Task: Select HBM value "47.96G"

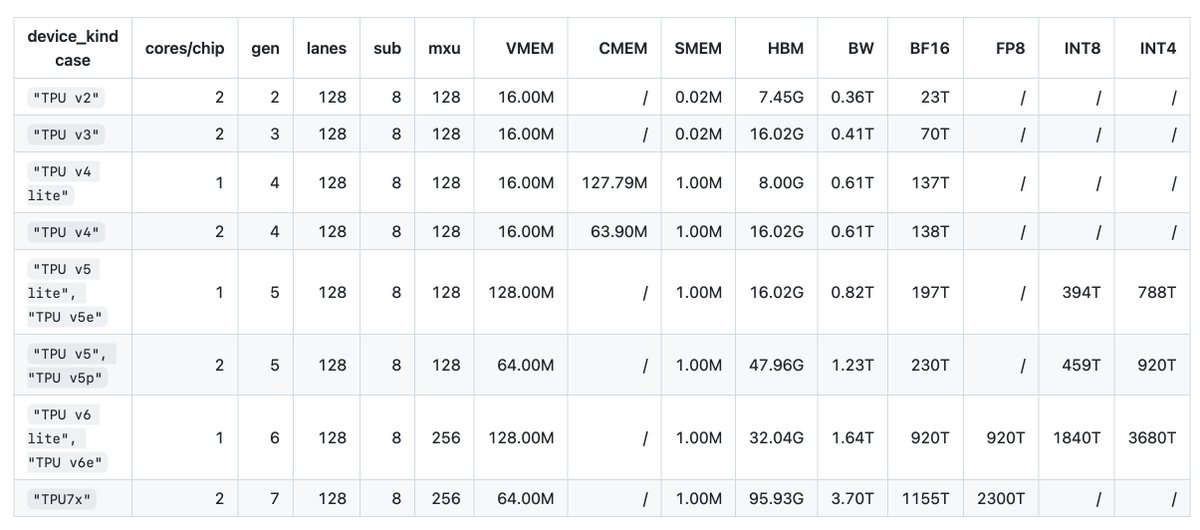Action: pos(778,365)
